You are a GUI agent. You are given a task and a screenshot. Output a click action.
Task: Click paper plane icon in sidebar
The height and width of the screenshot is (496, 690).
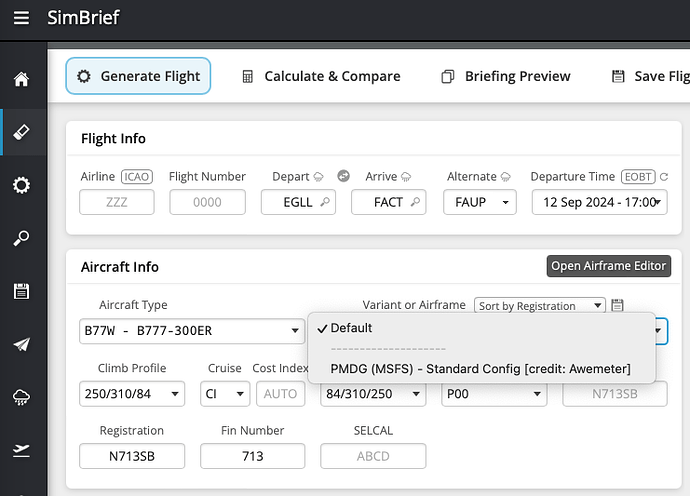point(21,344)
